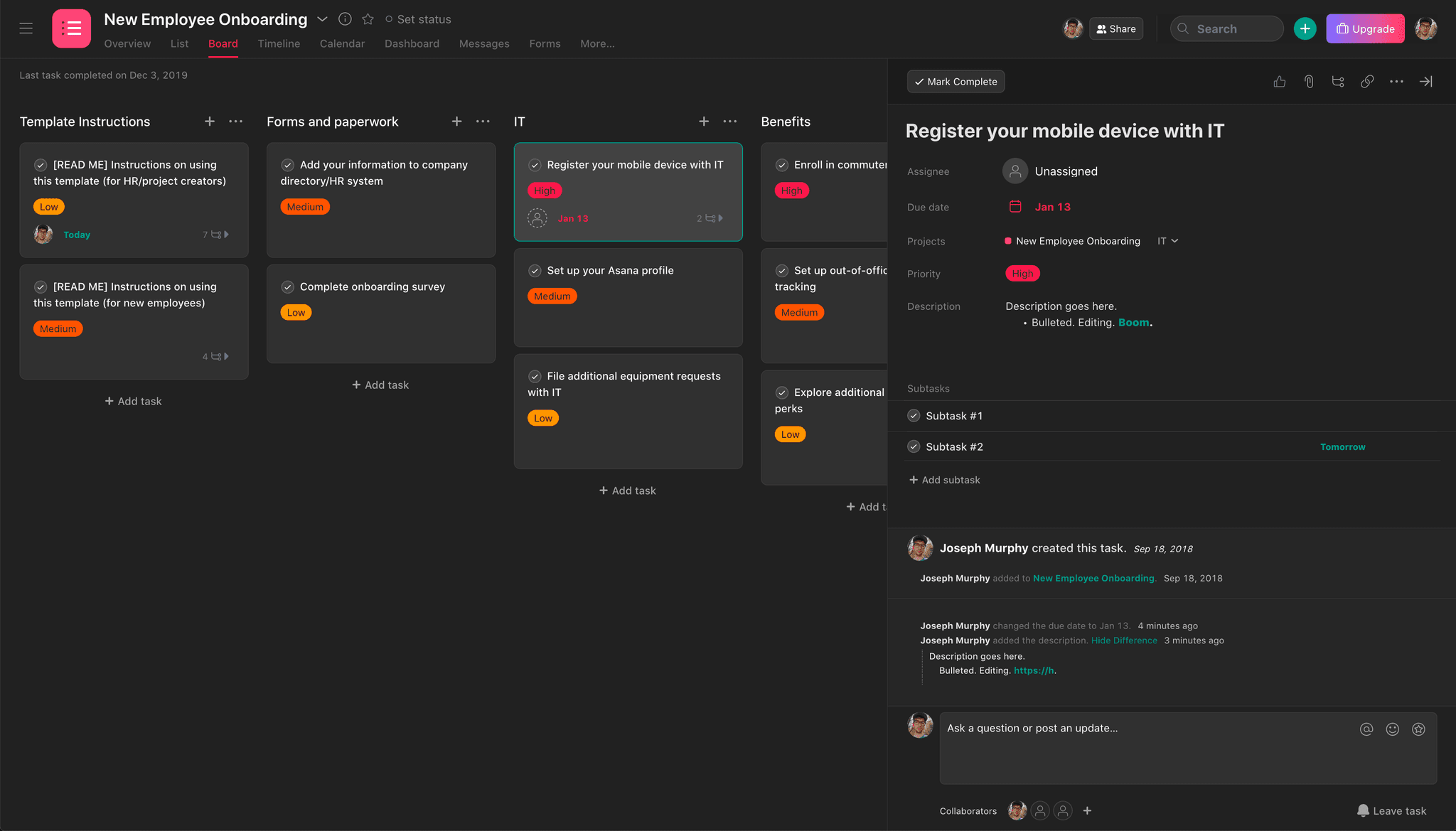Viewport: 1456px width, 831px height.
Task: Click the due date calendar icon
Action: pos(1015,207)
